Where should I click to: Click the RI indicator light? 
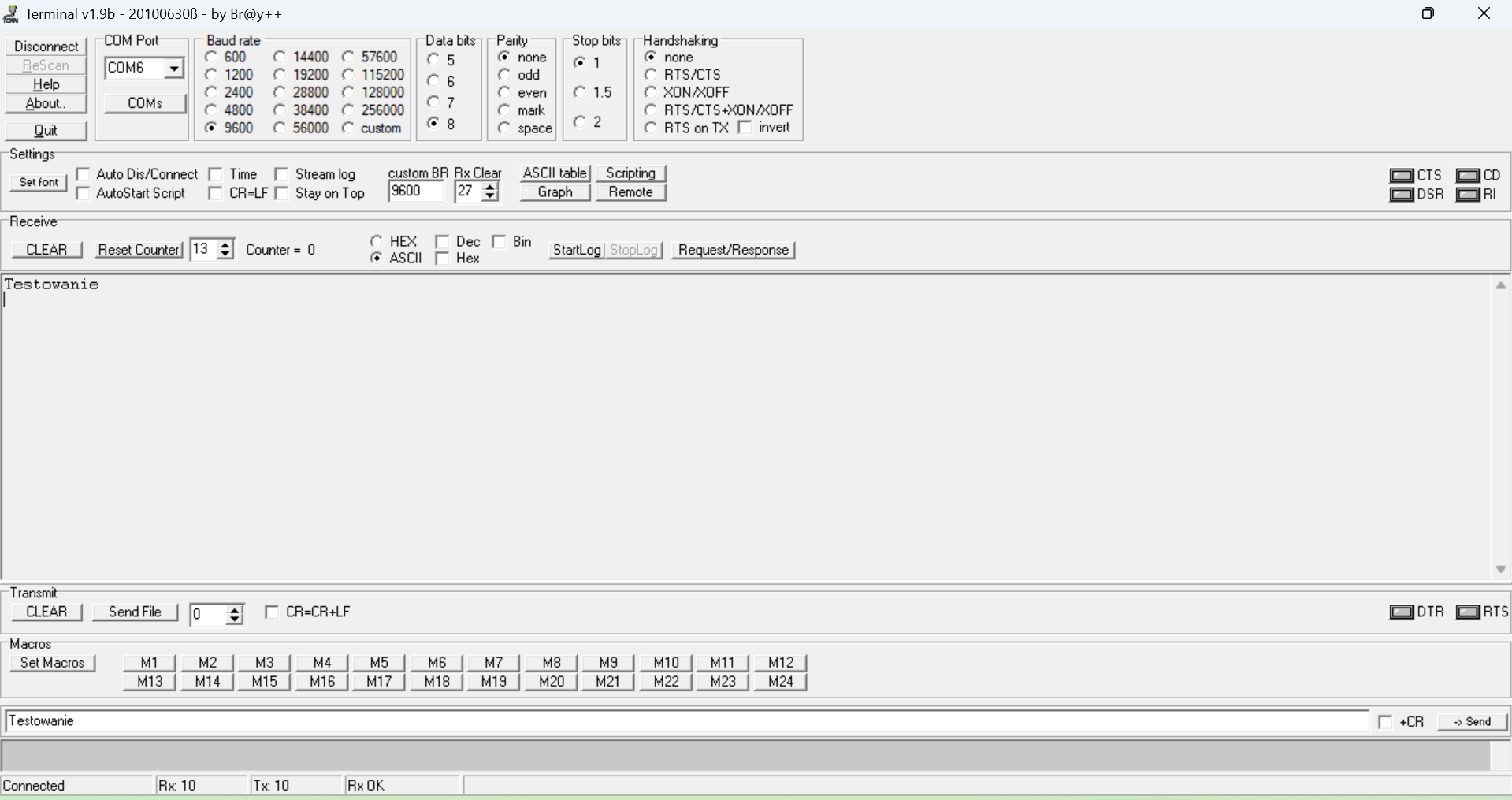coord(1468,195)
